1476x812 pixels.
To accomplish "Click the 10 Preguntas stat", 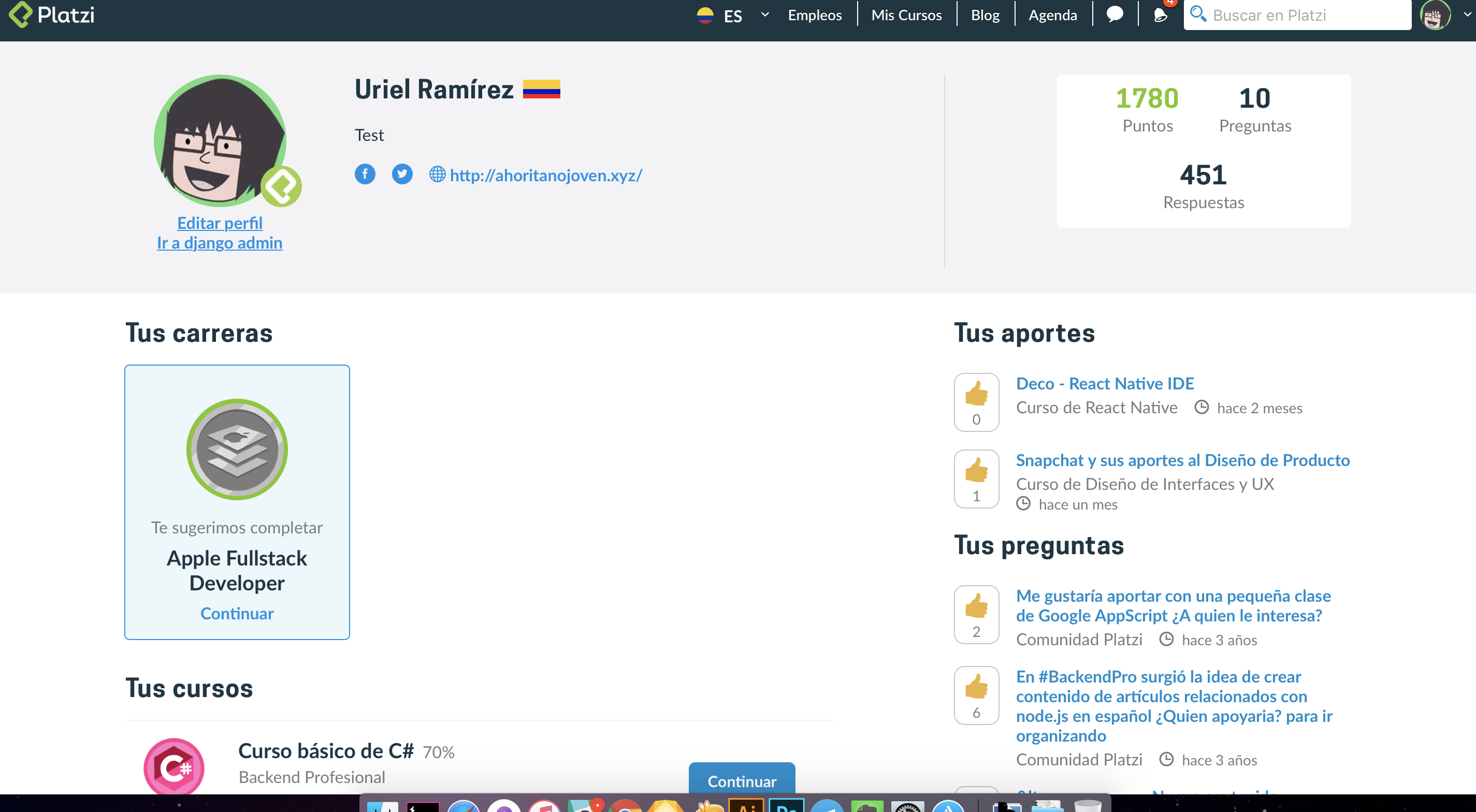I will tap(1255, 109).
